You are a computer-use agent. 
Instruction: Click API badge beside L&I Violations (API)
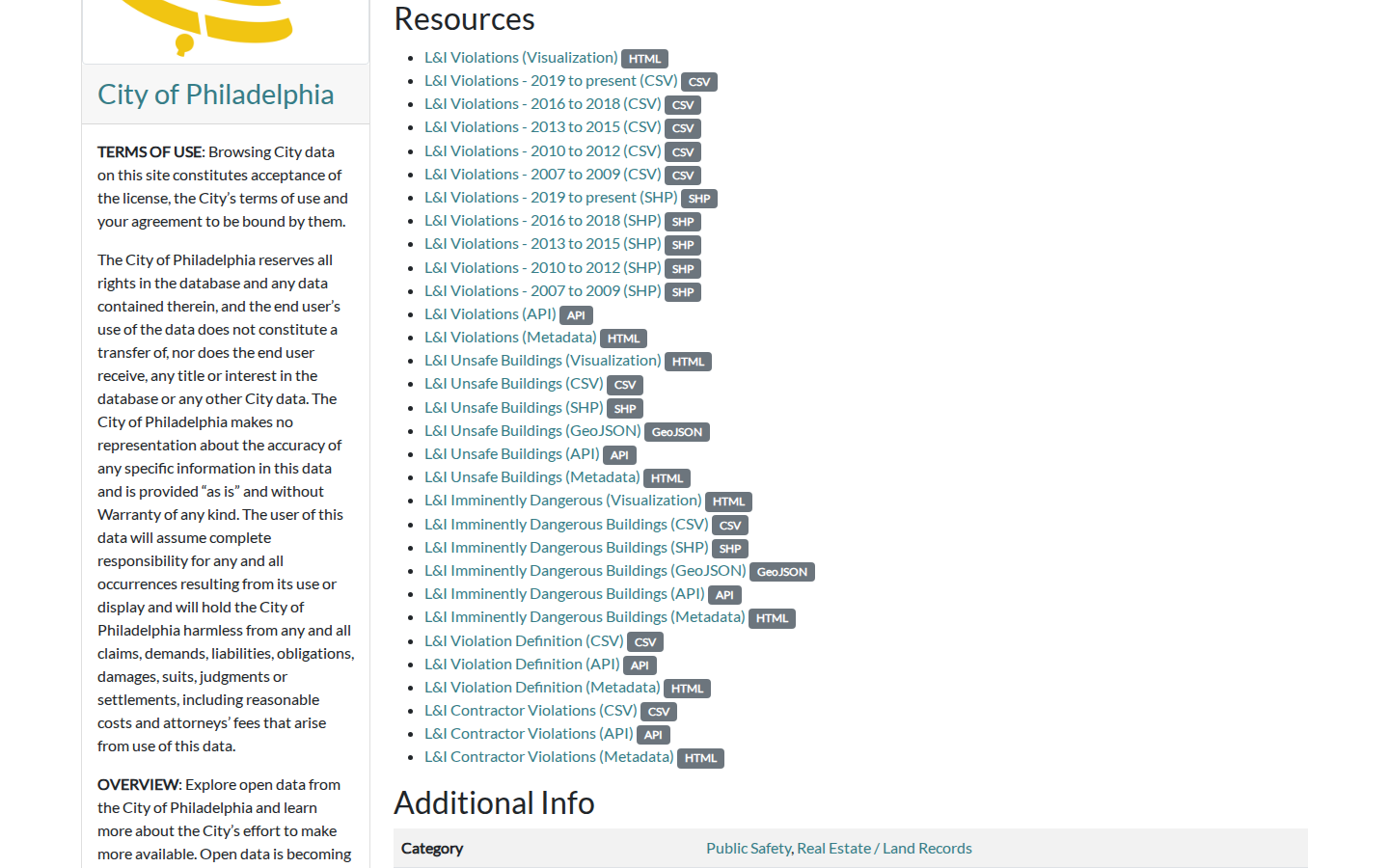576,315
